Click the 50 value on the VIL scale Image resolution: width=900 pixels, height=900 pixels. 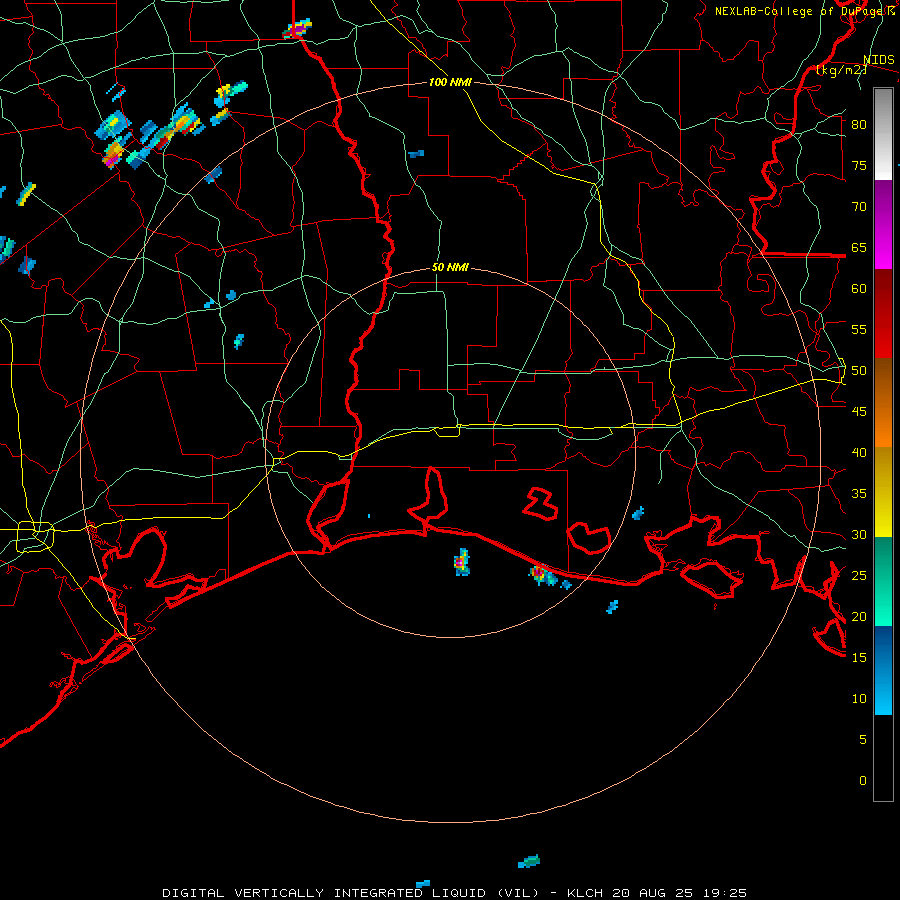(859, 370)
